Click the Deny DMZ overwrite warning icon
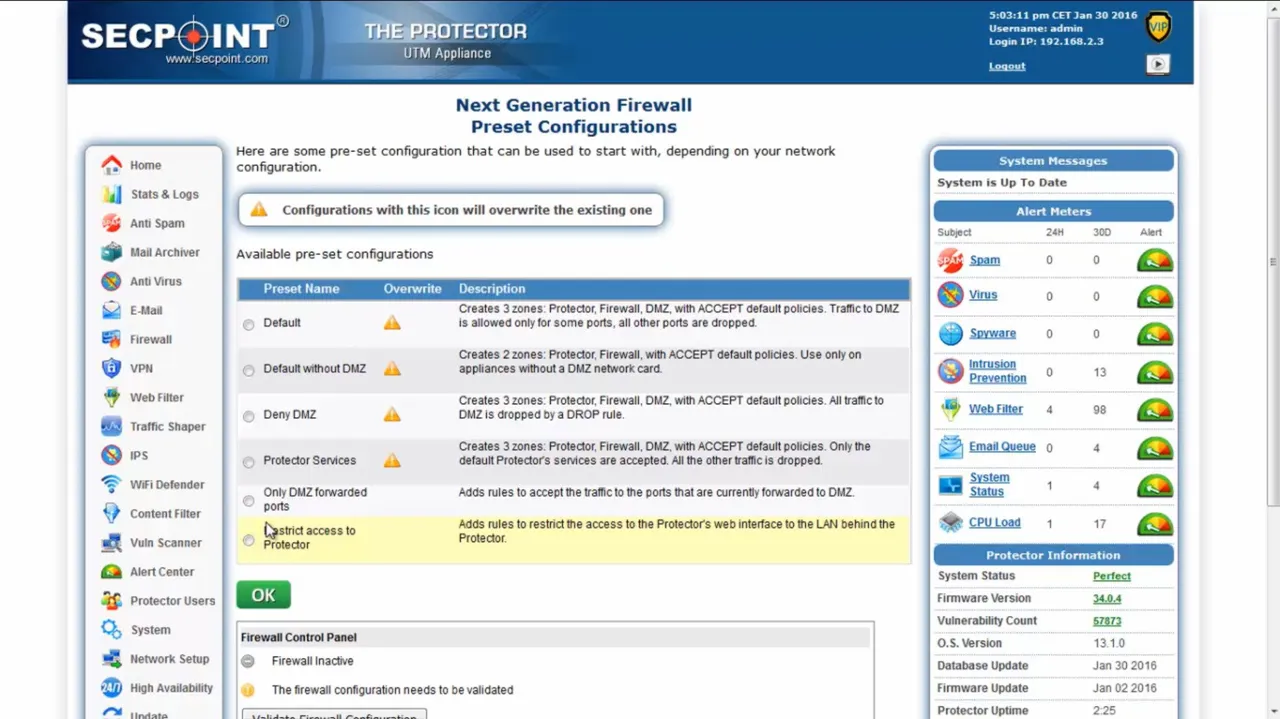 [392, 414]
